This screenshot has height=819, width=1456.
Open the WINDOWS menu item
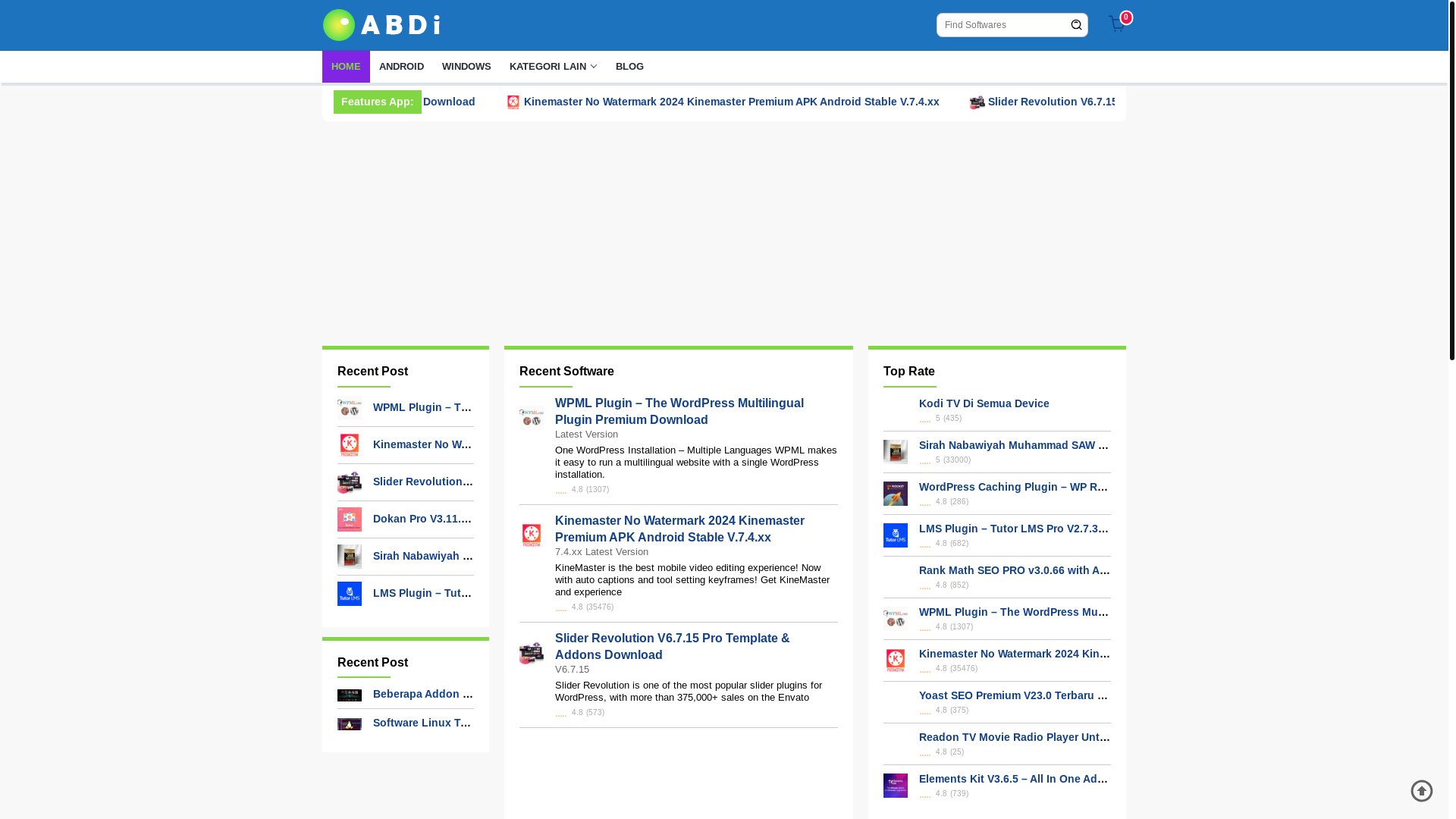tap(466, 67)
